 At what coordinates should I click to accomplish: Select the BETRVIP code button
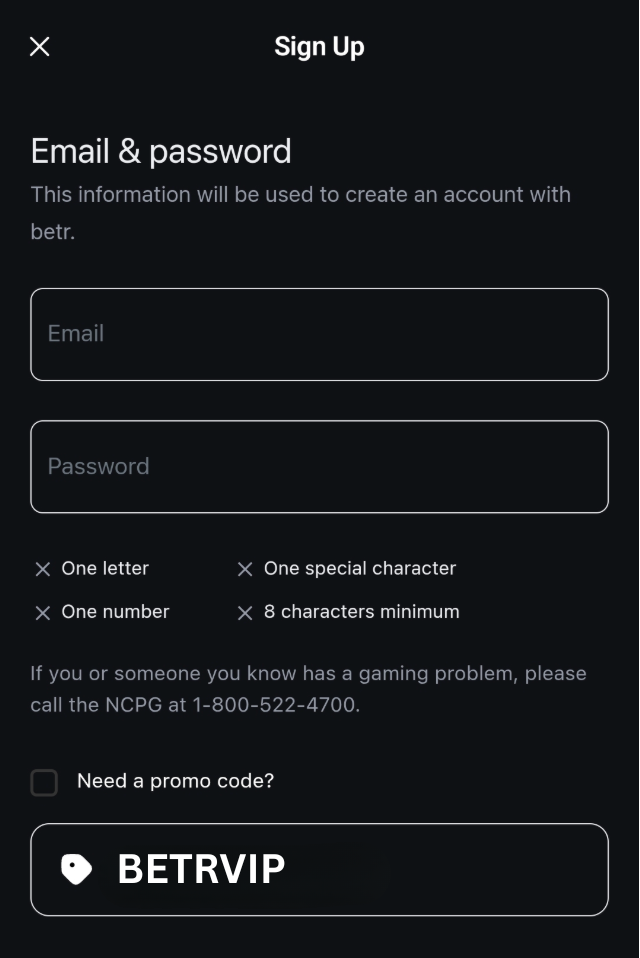tap(320, 869)
